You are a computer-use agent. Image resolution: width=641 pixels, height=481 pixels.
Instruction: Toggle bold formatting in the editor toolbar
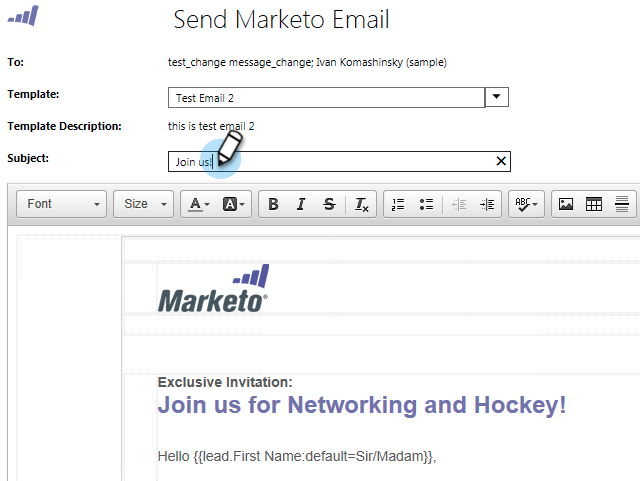273,204
